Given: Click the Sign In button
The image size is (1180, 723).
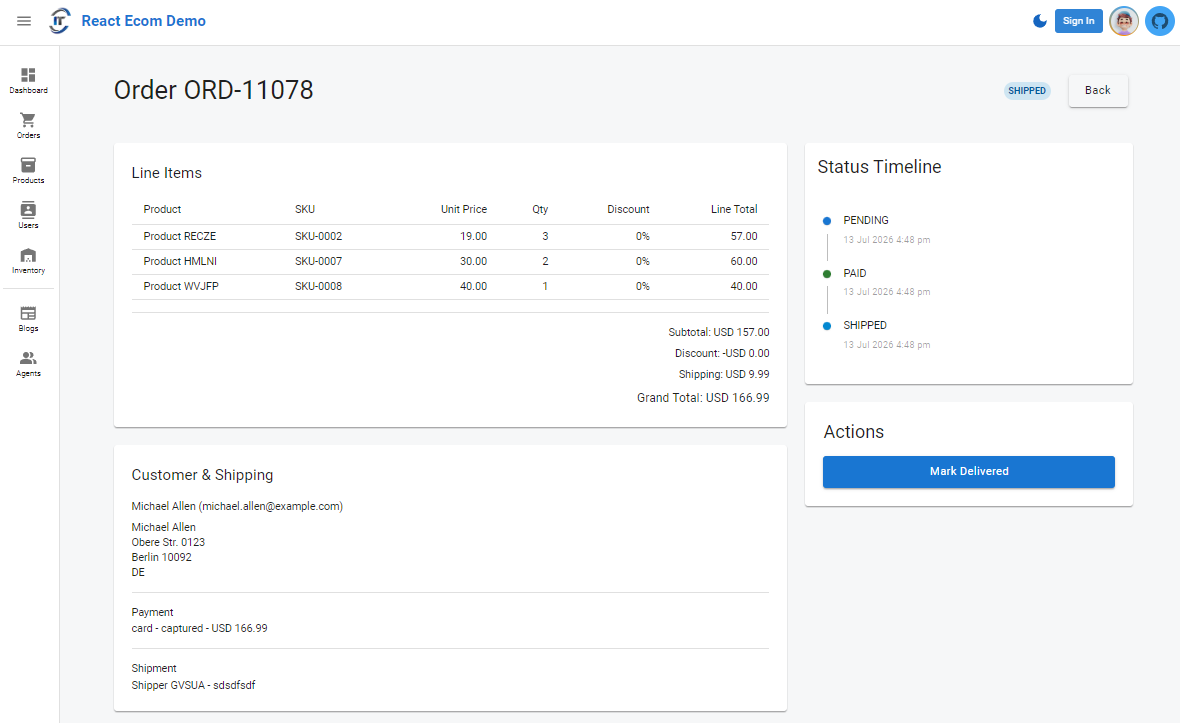Looking at the screenshot, I should 1078,21.
